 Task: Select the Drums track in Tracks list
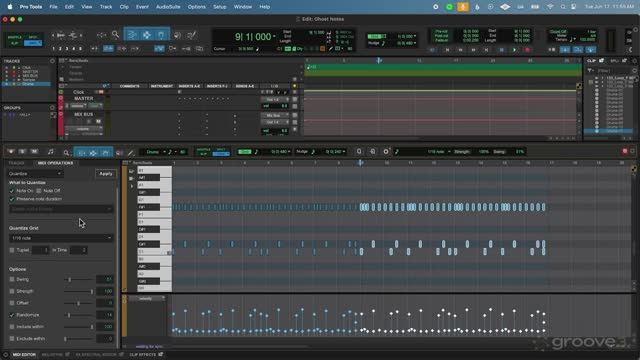coord(29,84)
